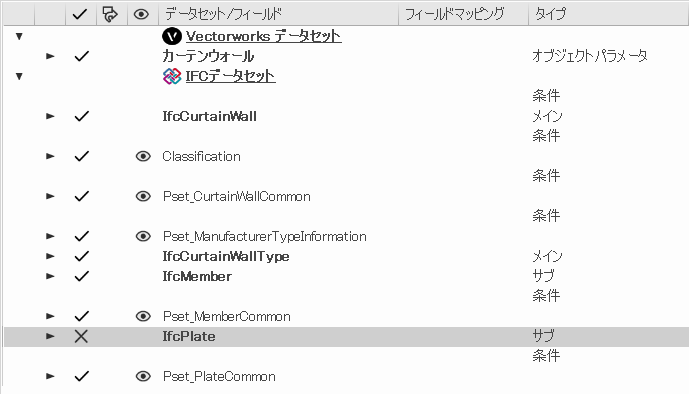Image resolution: width=689 pixels, height=394 pixels.
Task: Click the eye column header icon
Action: (x=141, y=14)
